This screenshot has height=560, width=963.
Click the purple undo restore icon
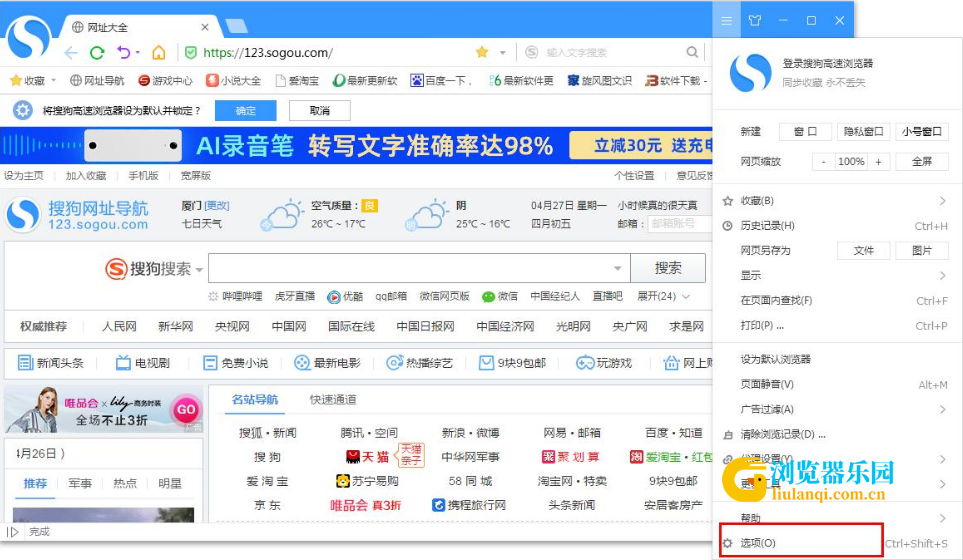click(123, 52)
